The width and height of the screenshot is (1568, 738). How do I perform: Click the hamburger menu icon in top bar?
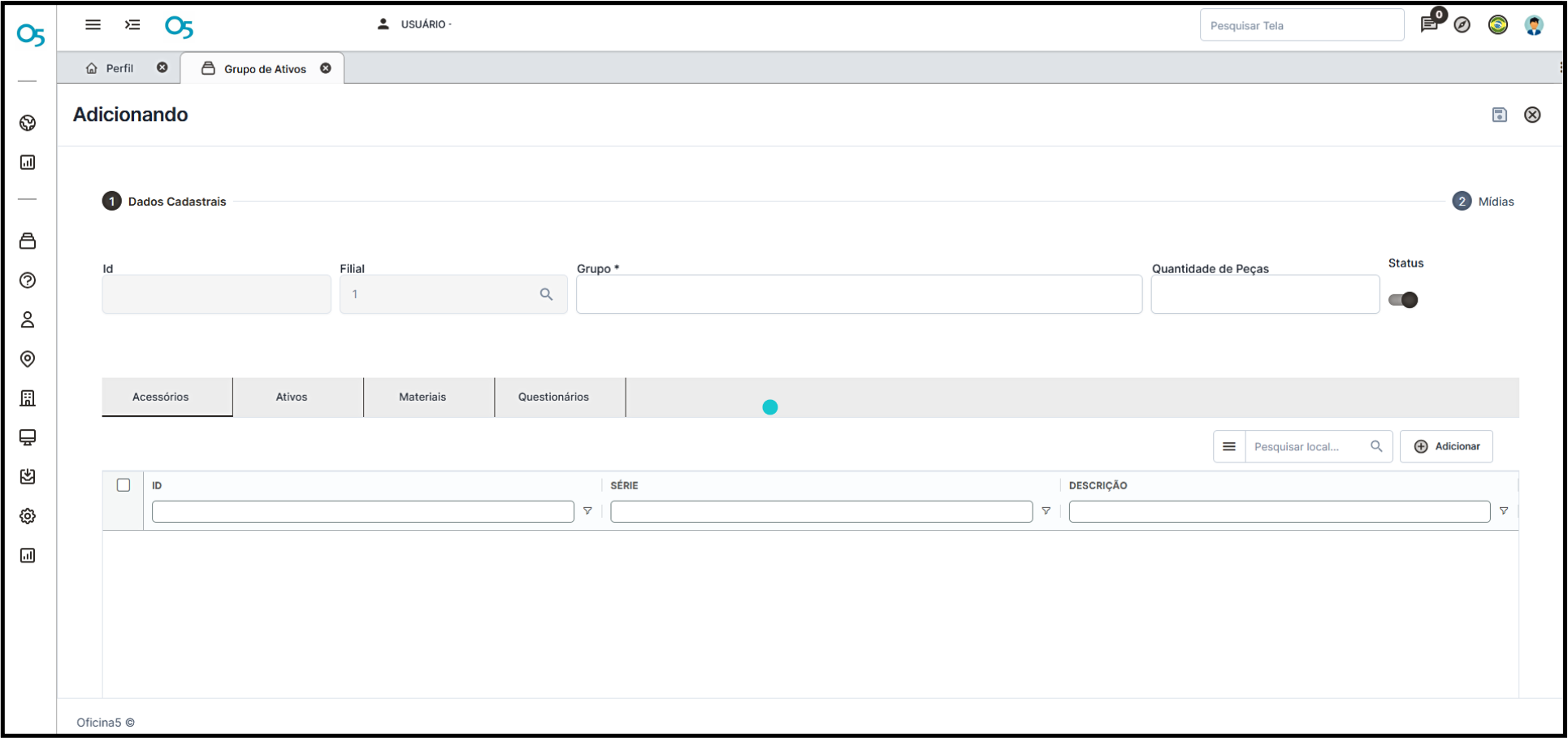click(x=93, y=24)
